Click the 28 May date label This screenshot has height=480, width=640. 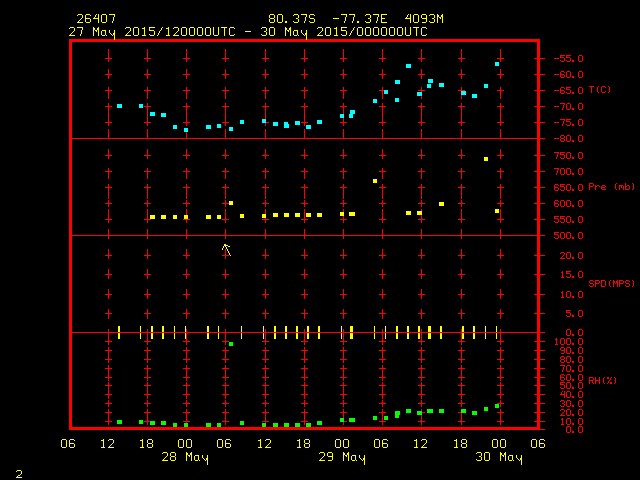[x=185, y=458]
